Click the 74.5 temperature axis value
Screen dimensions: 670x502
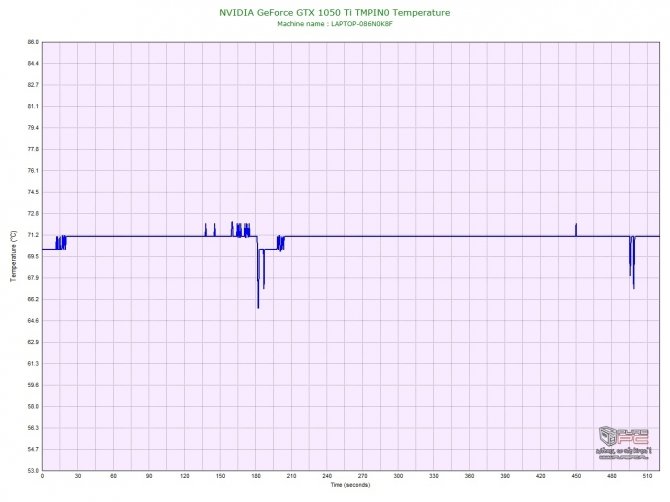click(33, 192)
